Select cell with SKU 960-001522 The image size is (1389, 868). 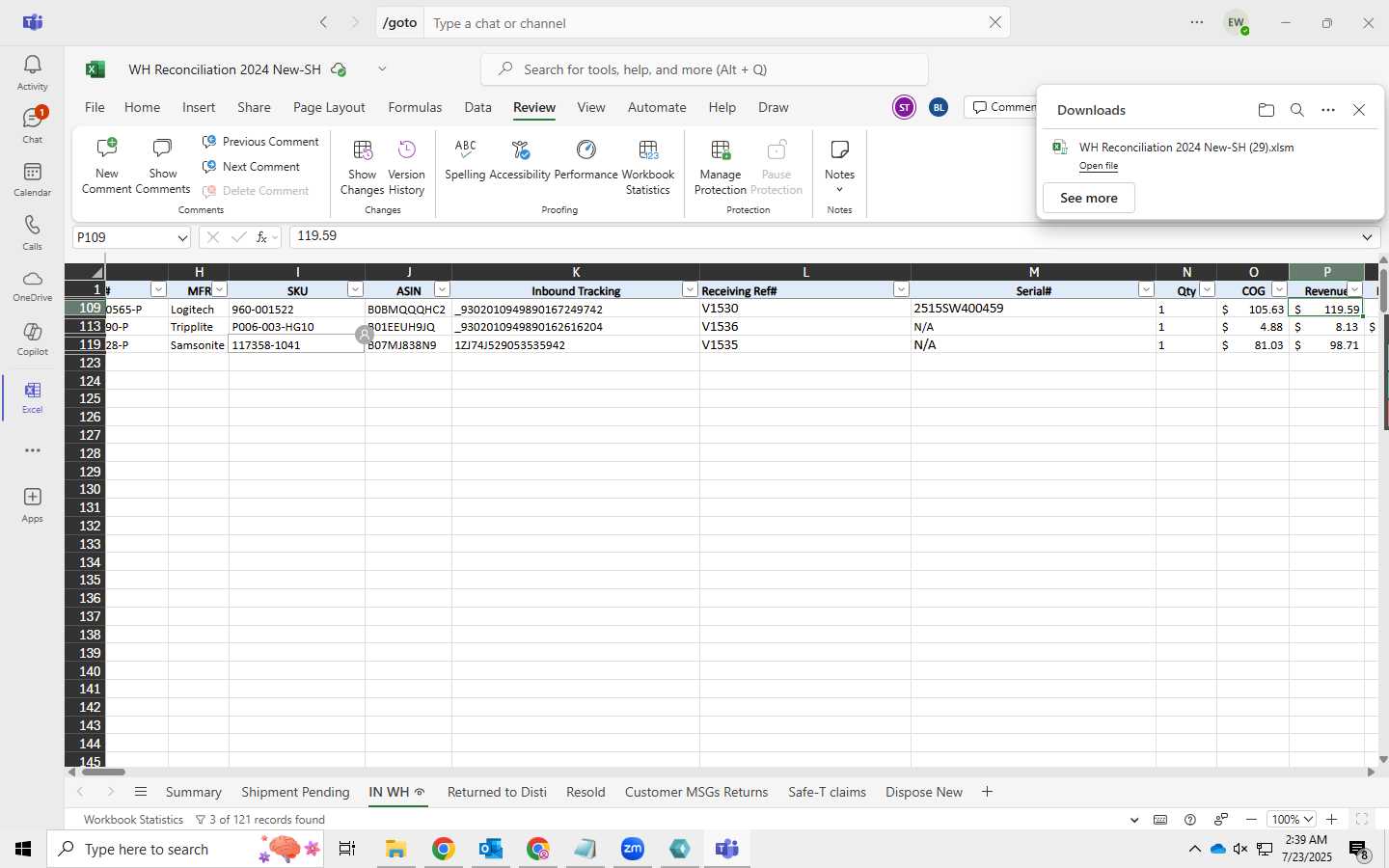(297, 309)
